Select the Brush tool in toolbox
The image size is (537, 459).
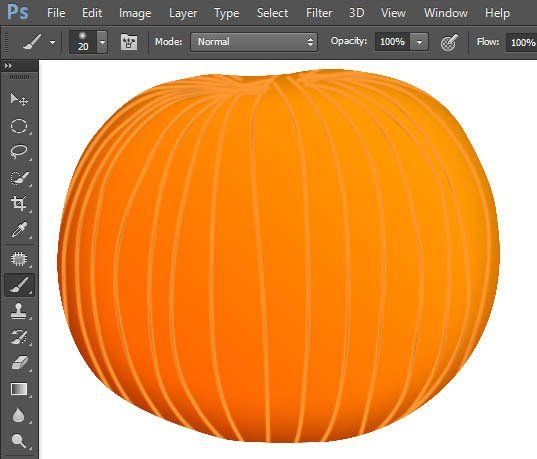pyautogui.click(x=19, y=285)
